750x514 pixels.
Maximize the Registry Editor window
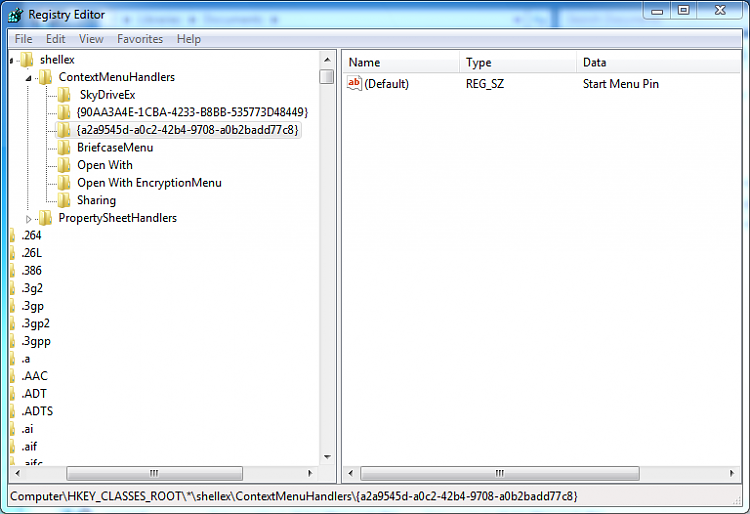[684, 10]
